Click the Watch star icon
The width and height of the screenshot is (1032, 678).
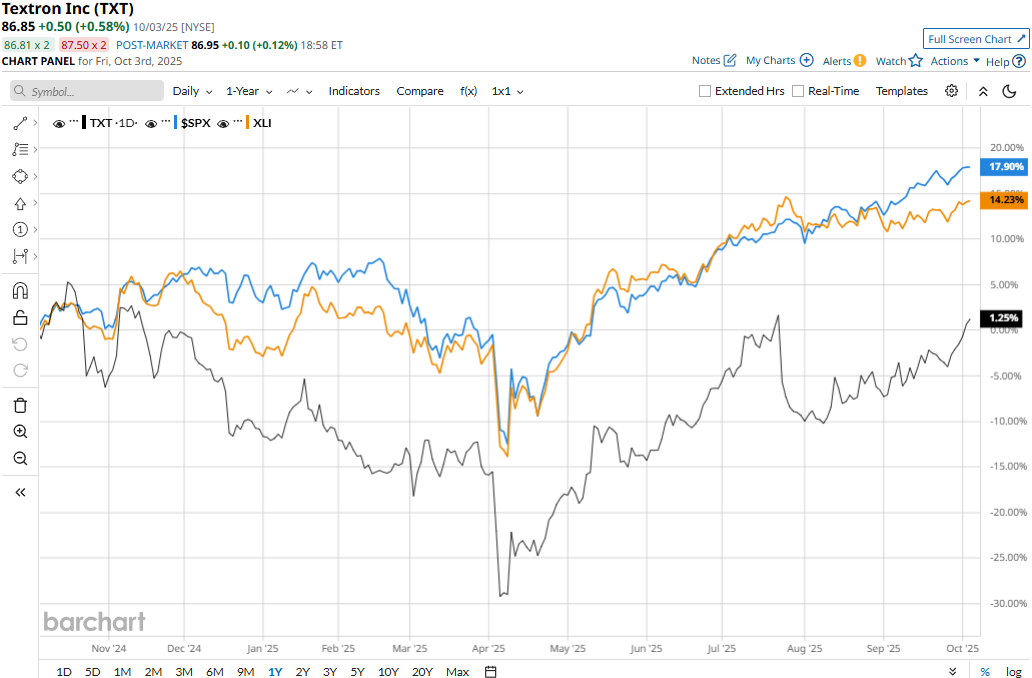click(x=916, y=61)
